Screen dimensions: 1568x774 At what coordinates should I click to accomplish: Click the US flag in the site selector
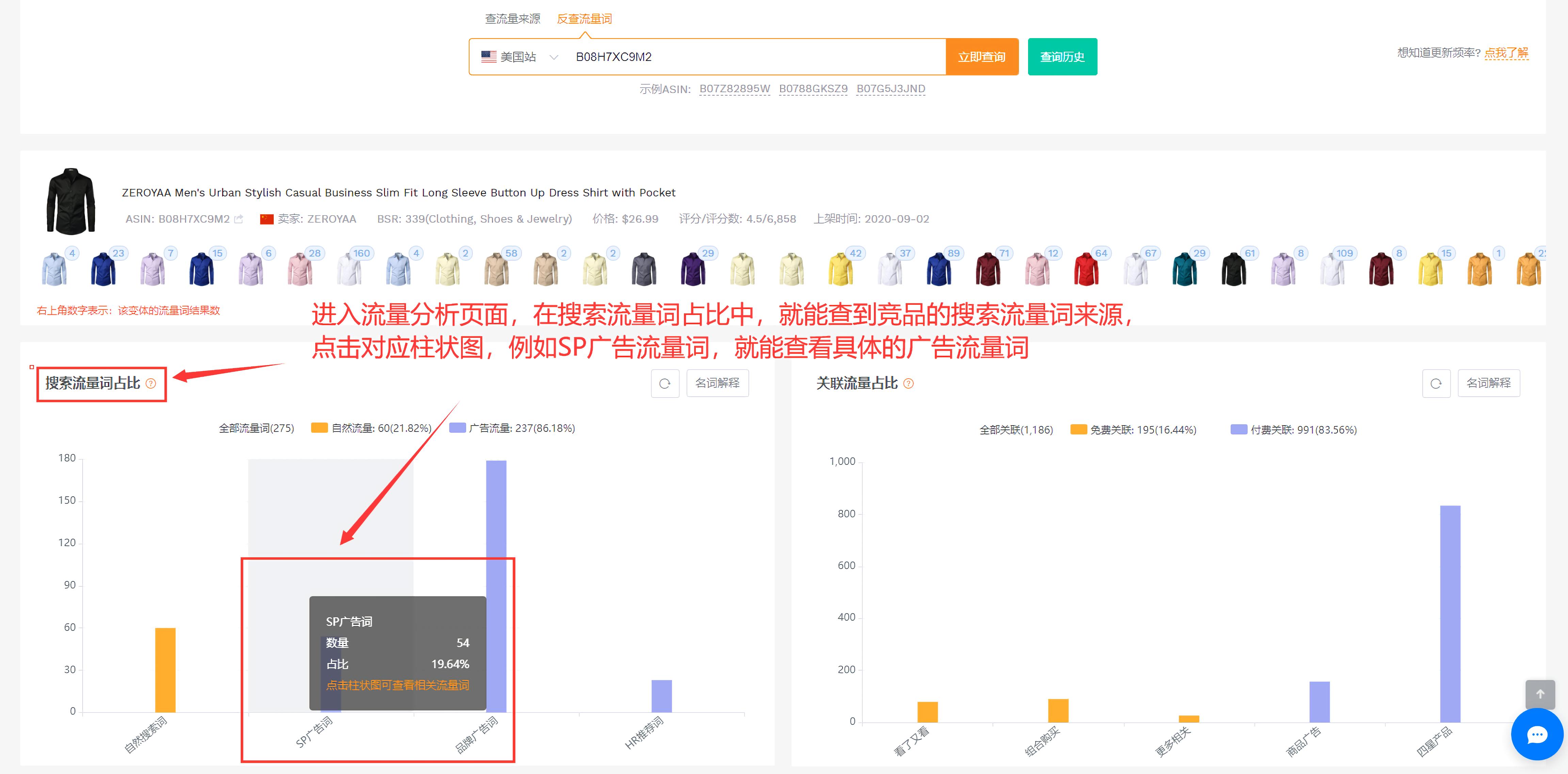488,56
